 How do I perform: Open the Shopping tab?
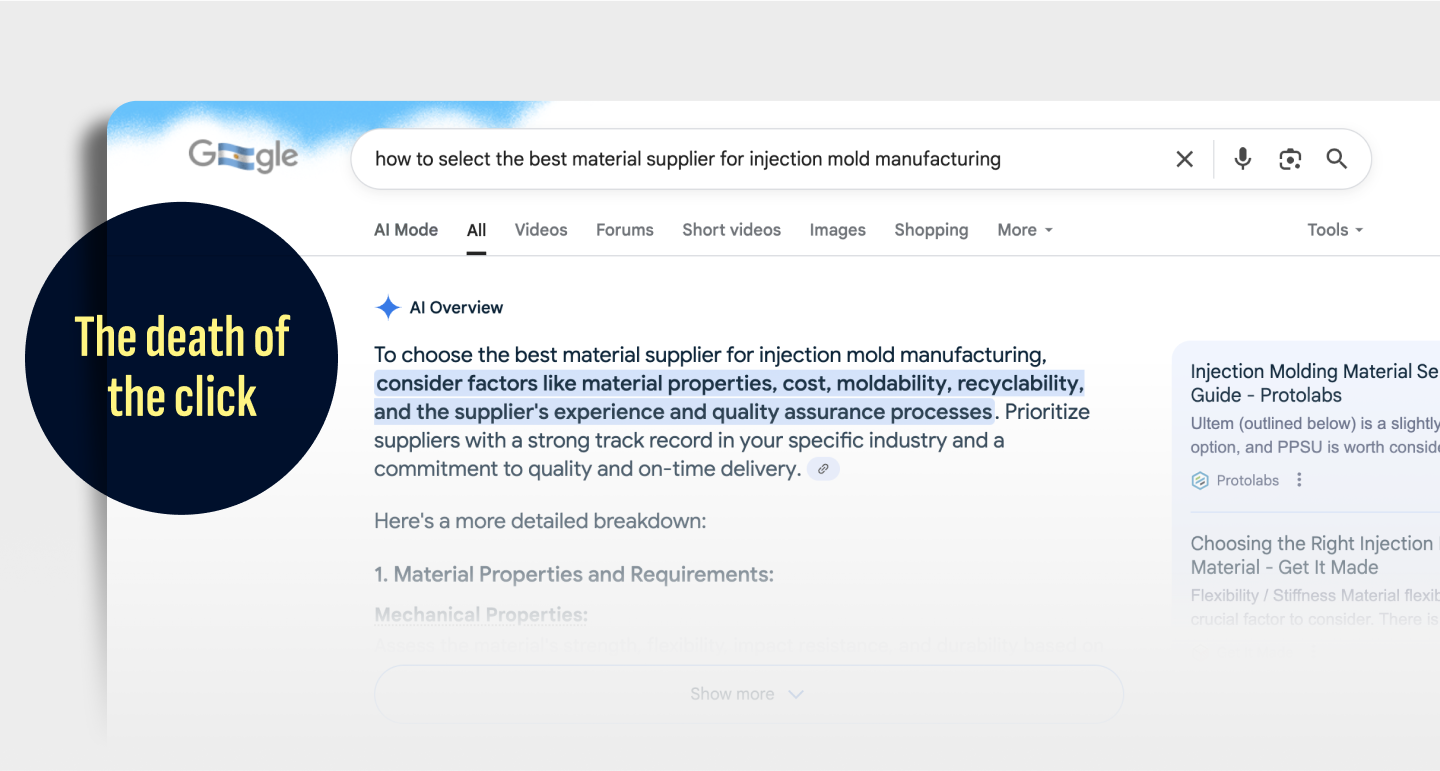tap(931, 230)
